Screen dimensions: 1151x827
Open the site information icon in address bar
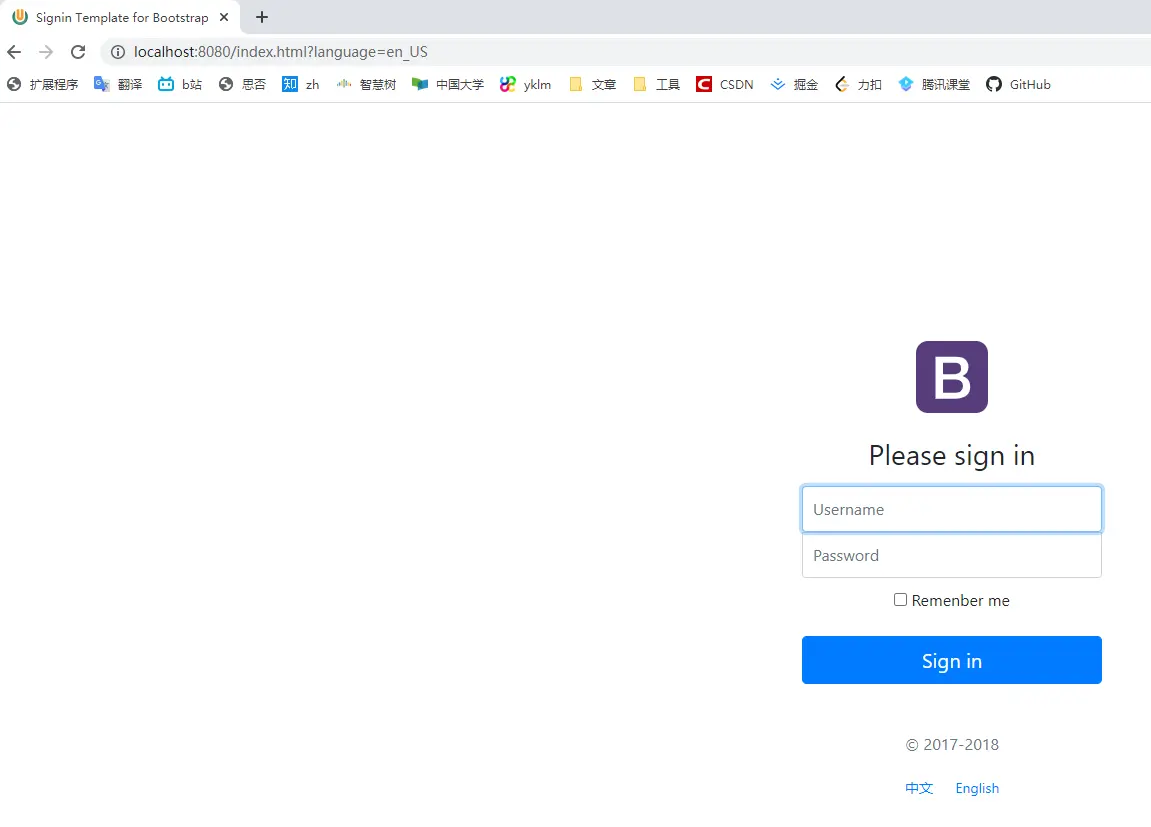tap(117, 52)
